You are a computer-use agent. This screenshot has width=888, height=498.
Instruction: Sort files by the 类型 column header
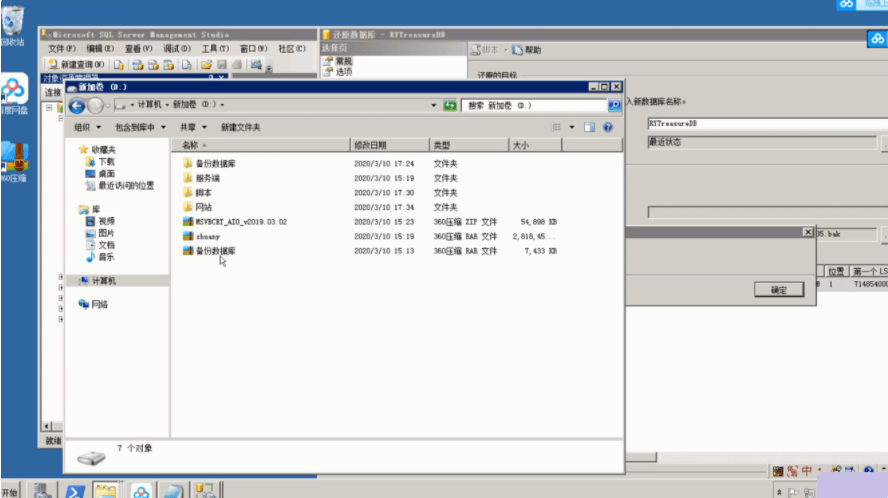pos(469,145)
